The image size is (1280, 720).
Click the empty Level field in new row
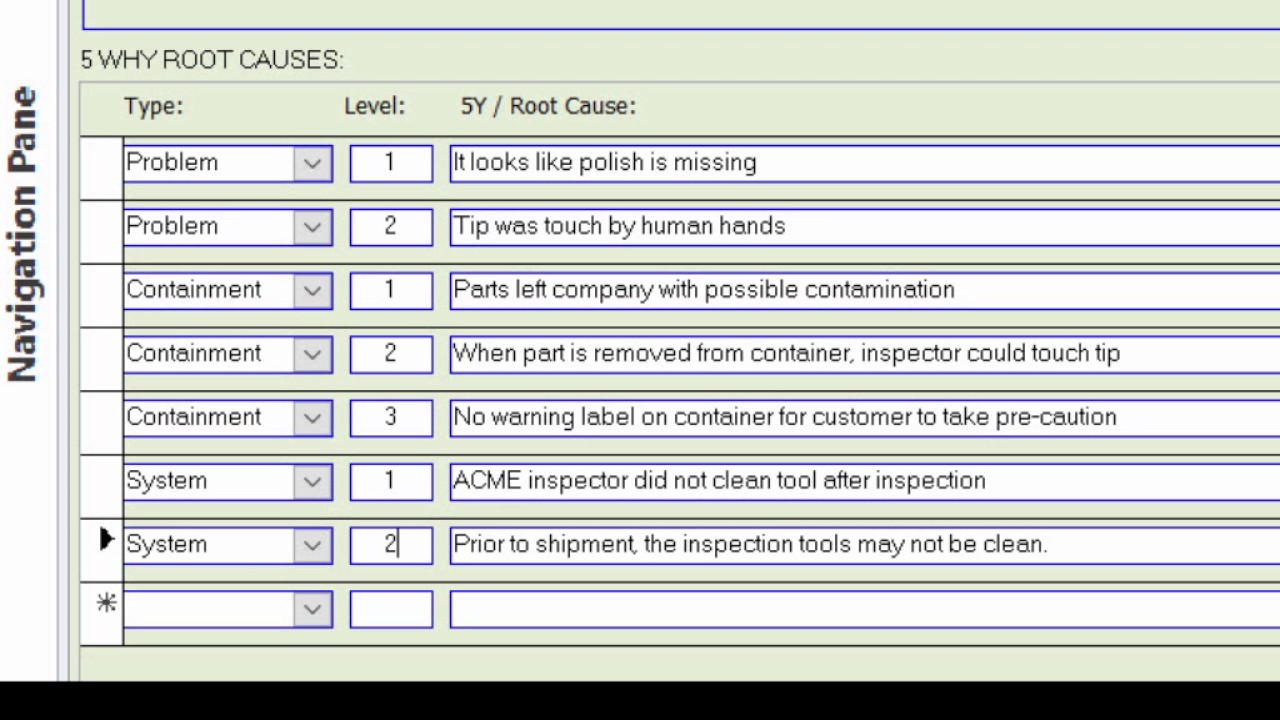pyautogui.click(x=391, y=609)
